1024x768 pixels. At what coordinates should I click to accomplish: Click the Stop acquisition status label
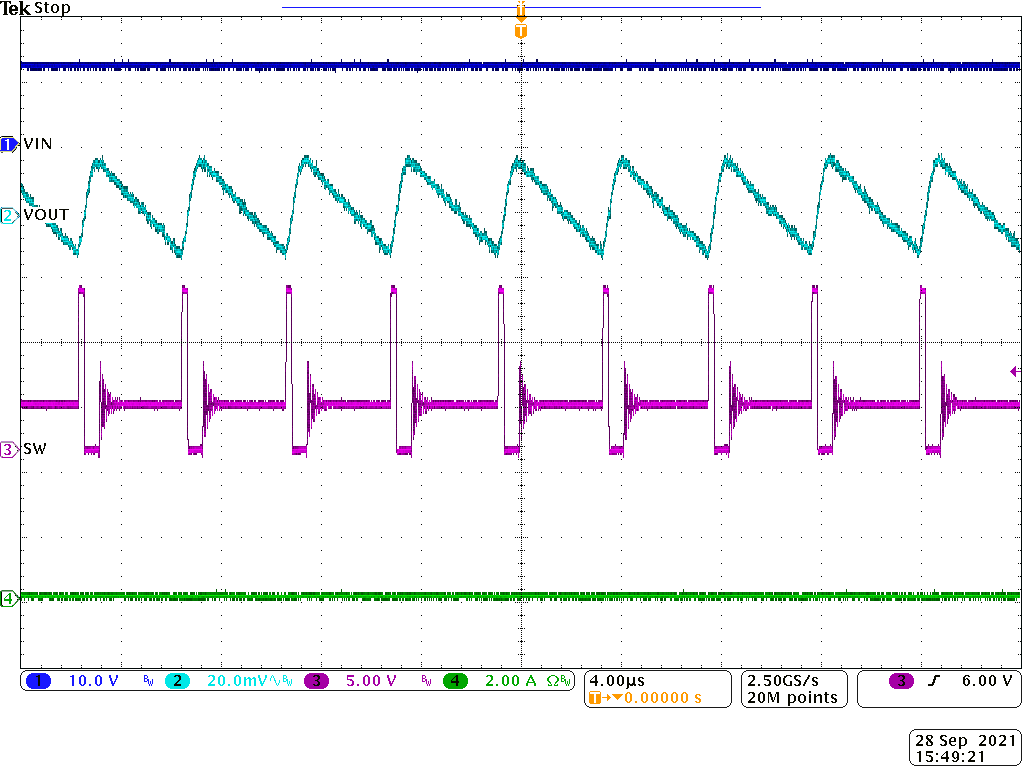click(51, 8)
